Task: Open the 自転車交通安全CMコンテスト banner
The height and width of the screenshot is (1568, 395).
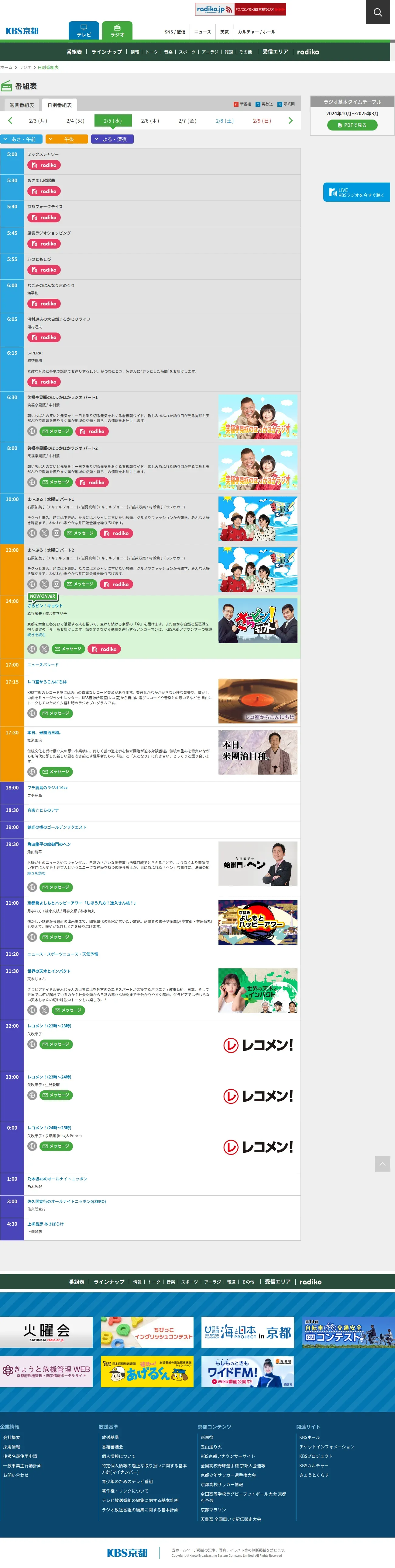Action: 348,1332
